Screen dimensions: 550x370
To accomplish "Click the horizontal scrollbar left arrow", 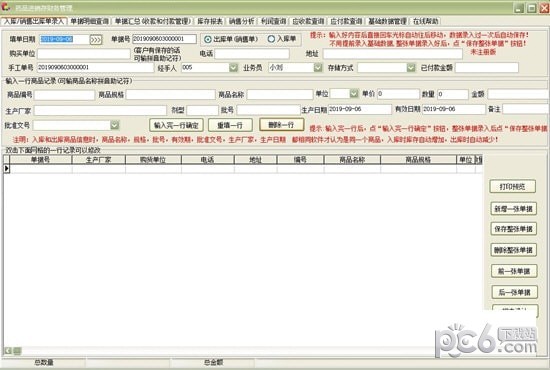I will 8,350.
